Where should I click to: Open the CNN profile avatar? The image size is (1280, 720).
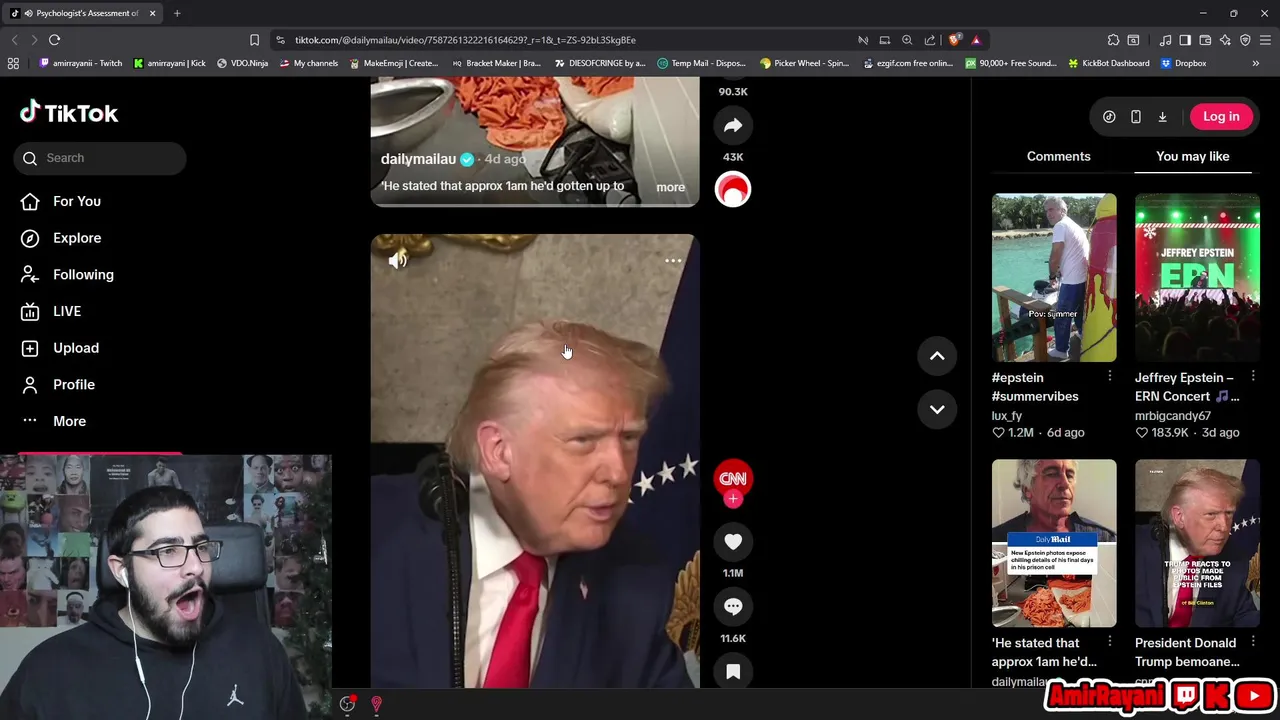point(733,478)
